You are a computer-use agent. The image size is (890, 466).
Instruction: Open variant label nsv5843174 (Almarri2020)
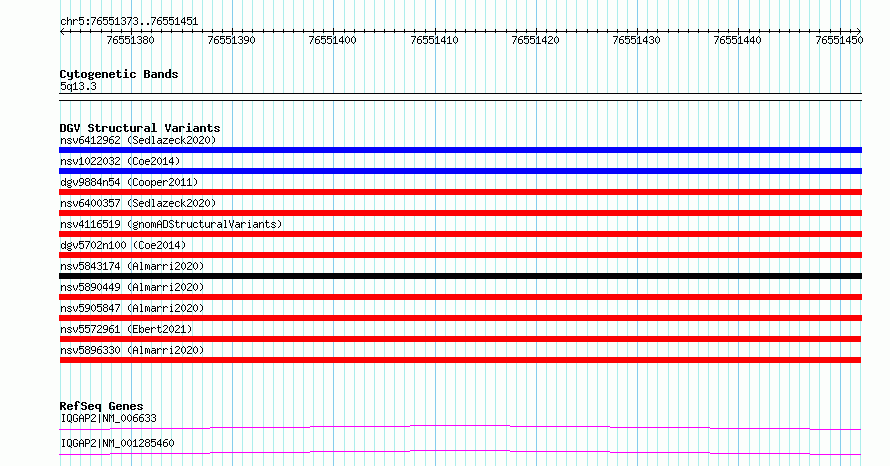tap(132, 266)
